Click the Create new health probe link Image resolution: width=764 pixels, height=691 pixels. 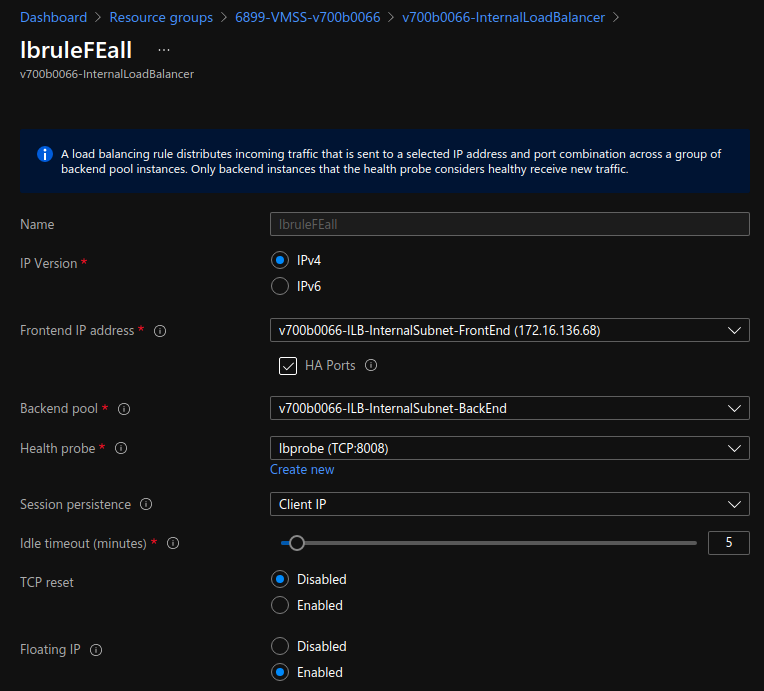pos(302,470)
